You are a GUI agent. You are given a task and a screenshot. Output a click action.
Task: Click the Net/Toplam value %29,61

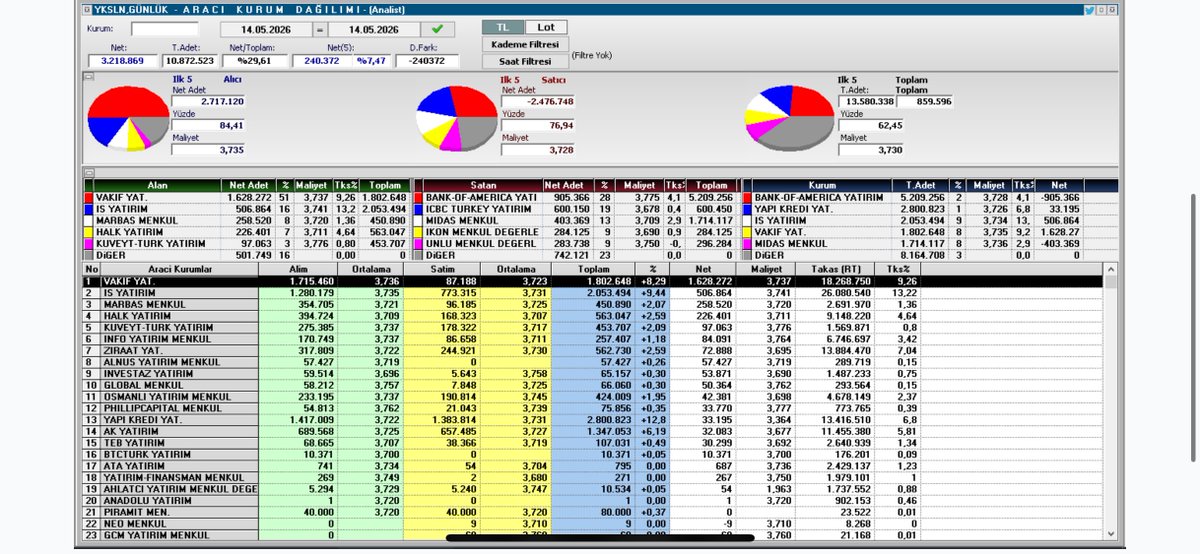[x=255, y=60]
